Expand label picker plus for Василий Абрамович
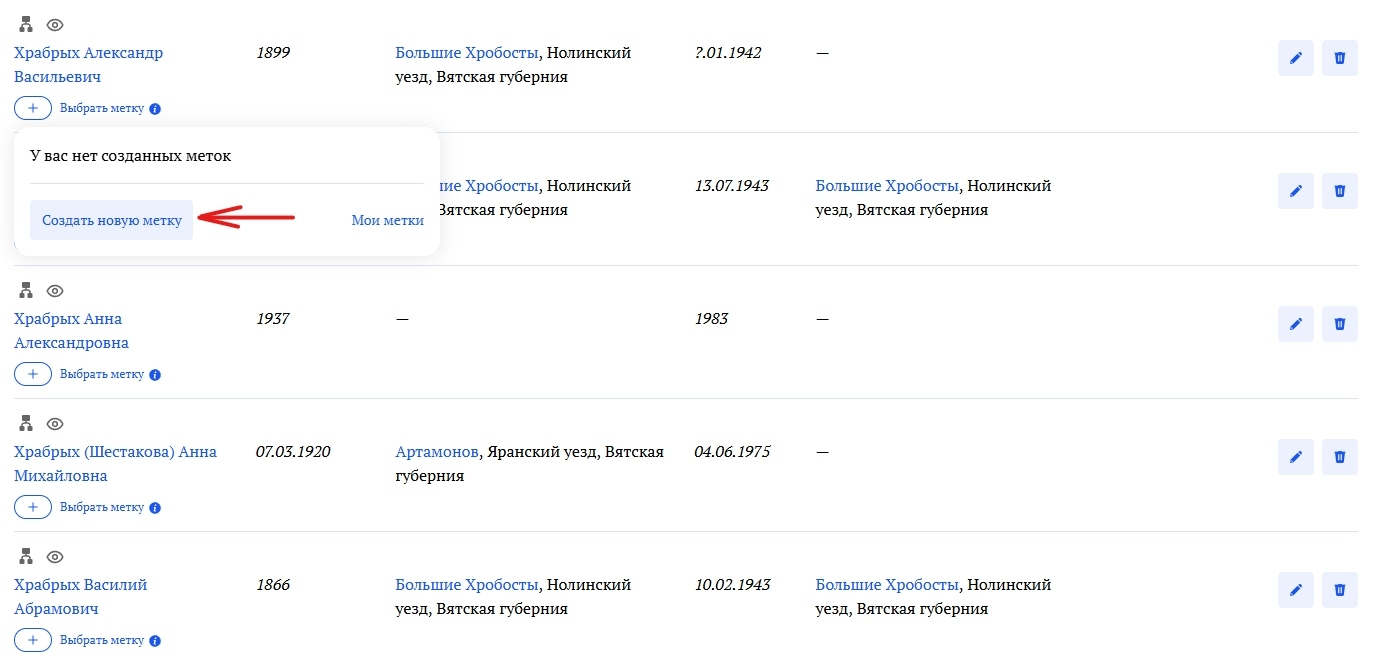This screenshot has height=664, width=1374. (x=33, y=640)
